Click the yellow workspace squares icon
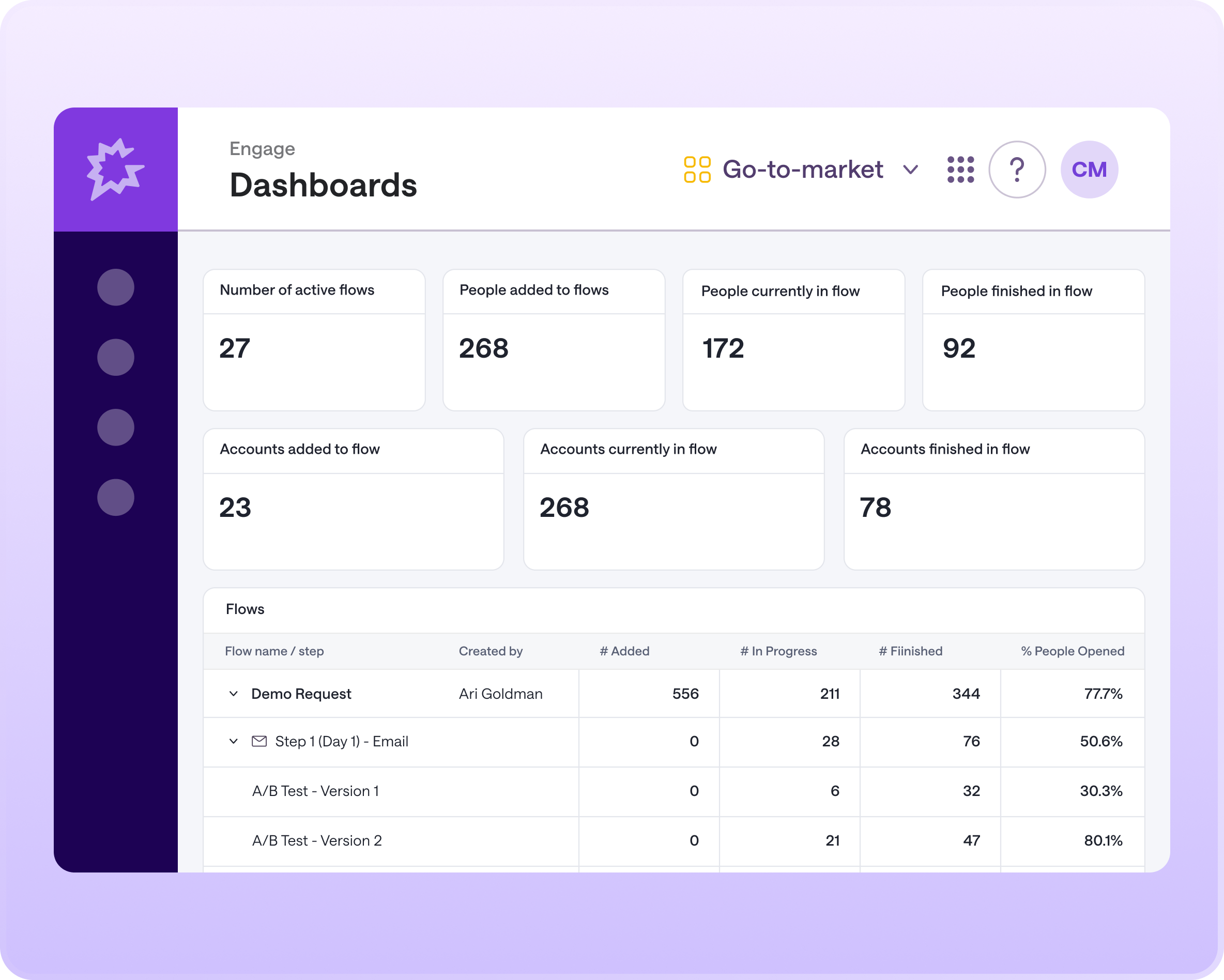The width and height of the screenshot is (1224, 980). coord(697,169)
